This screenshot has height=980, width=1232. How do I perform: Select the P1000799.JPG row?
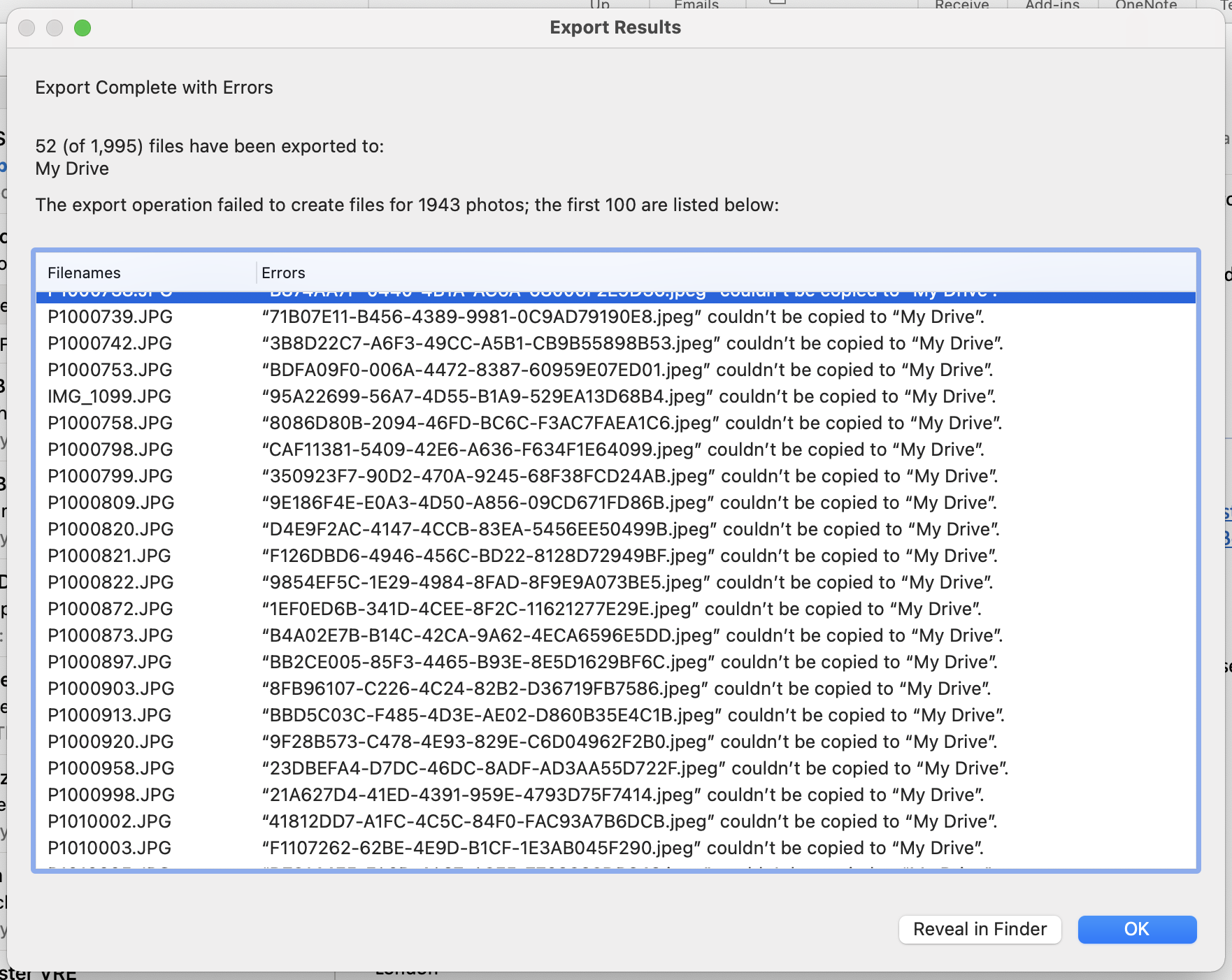(x=616, y=476)
